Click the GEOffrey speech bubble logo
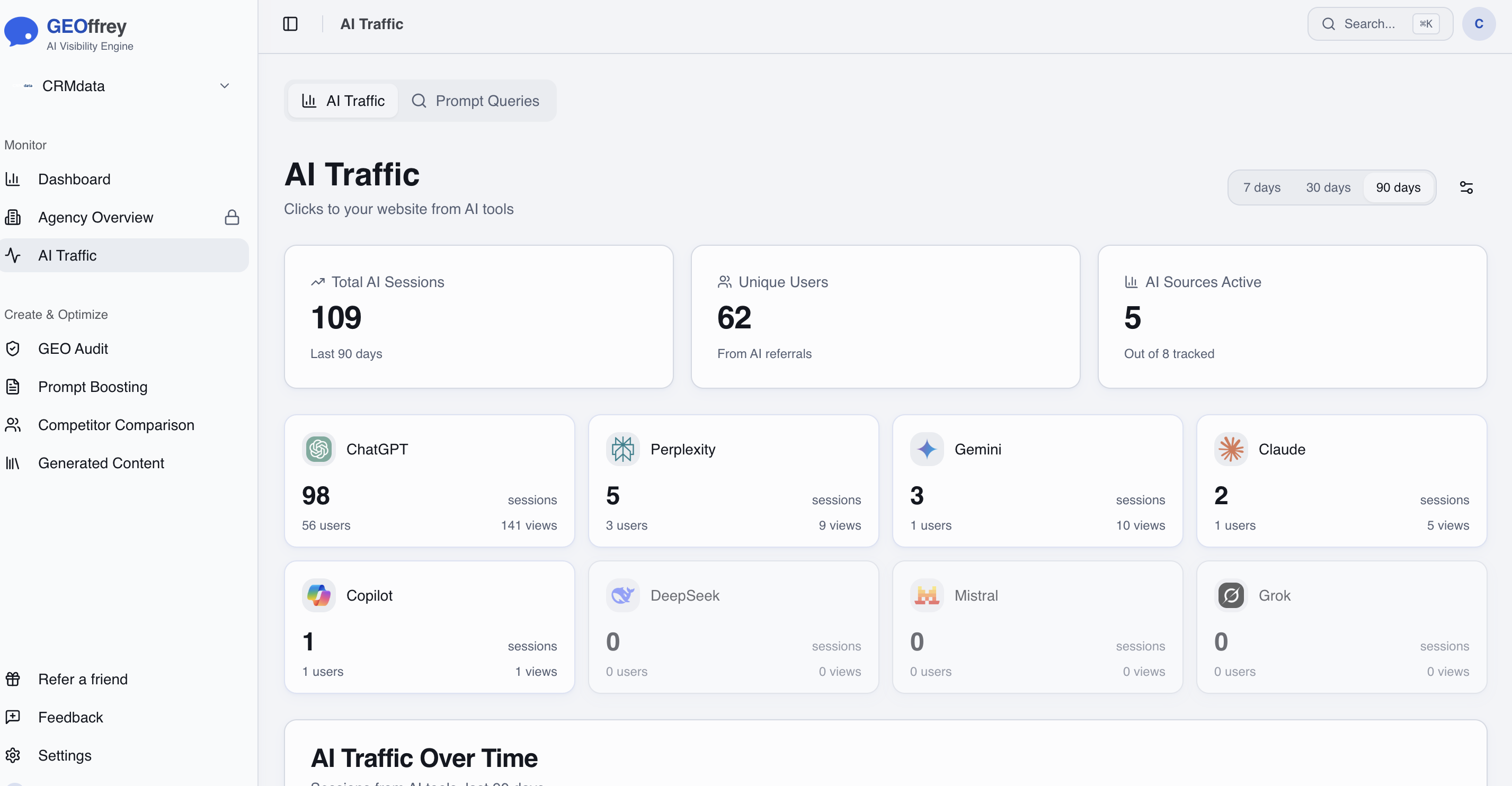 (21, 32)
